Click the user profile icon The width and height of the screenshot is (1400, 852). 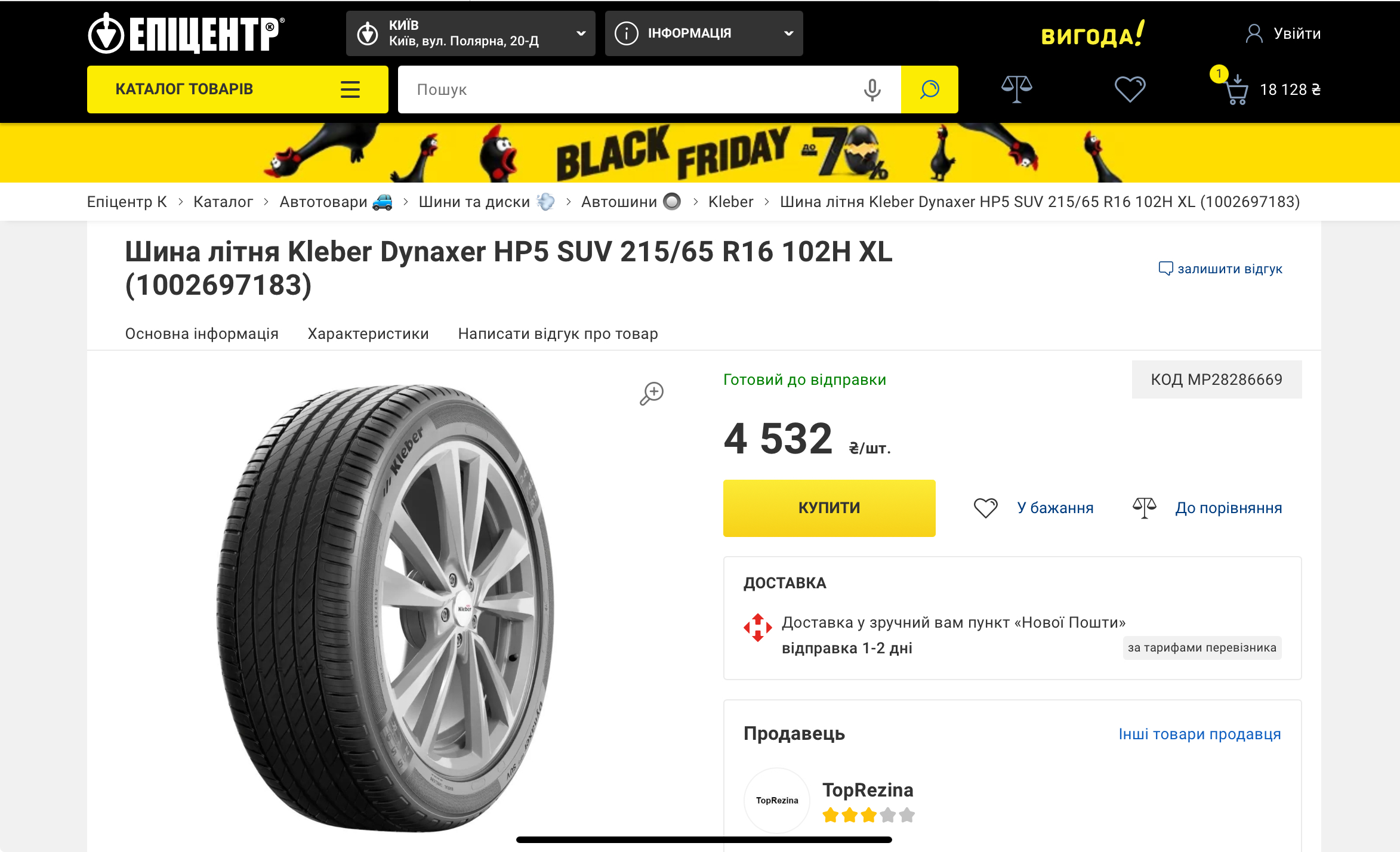tap(1254, 33)
